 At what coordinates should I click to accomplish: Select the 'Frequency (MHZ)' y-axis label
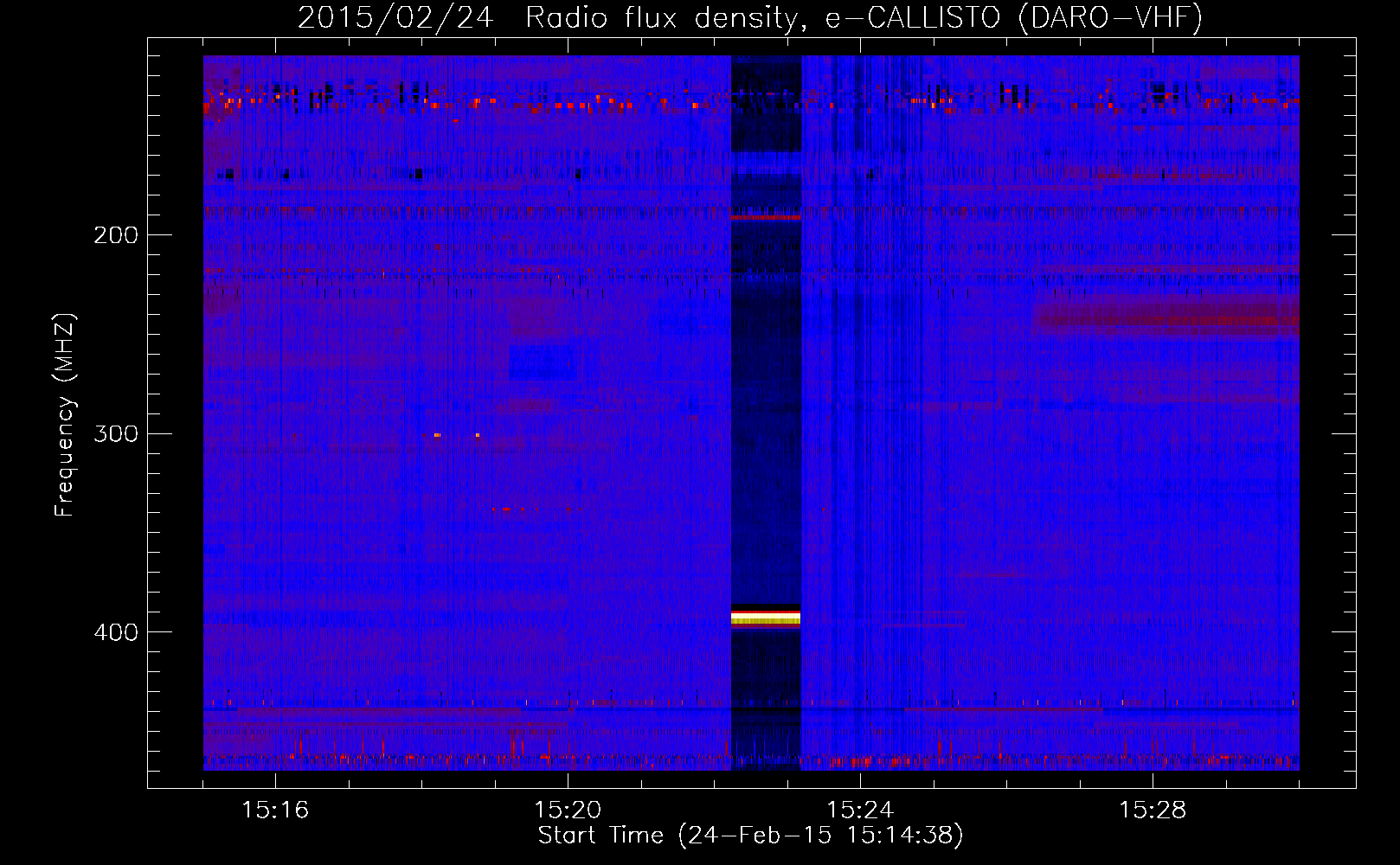pos(65,415)
